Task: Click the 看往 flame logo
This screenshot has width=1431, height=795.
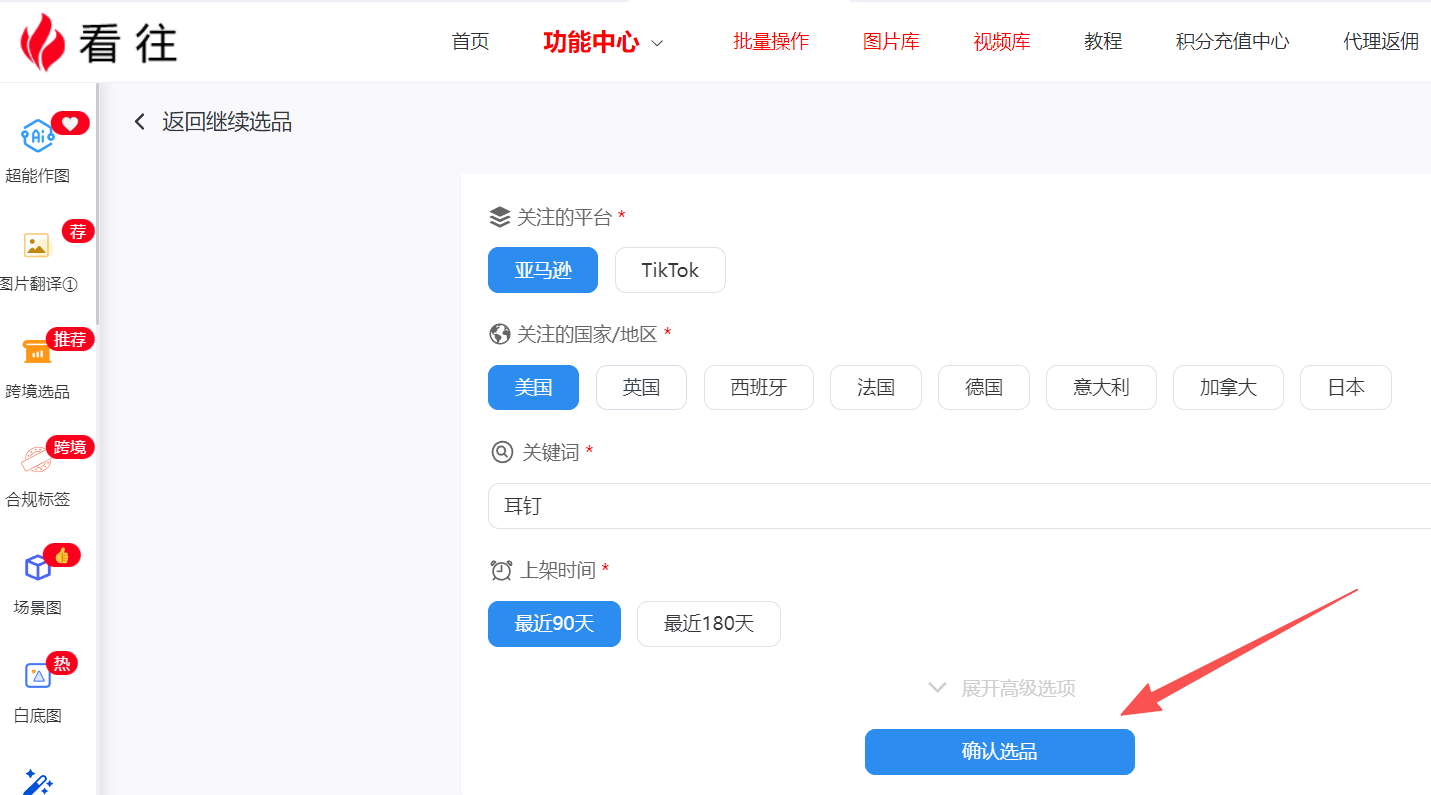Action: (42, 42)
